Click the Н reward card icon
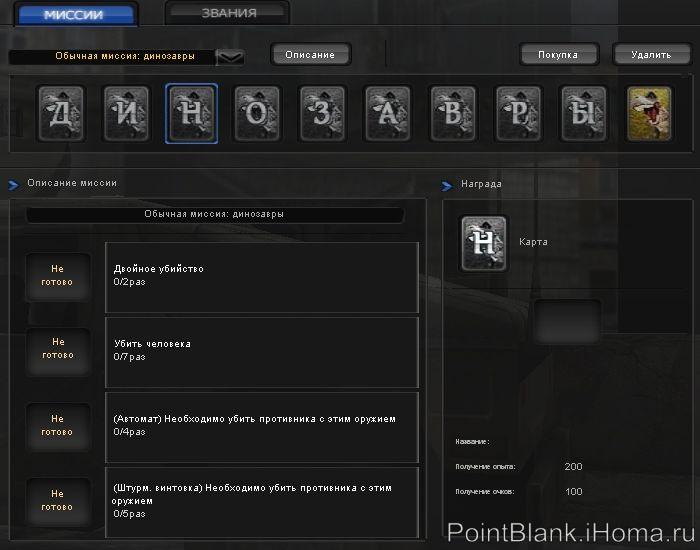Viewport: 700px width, 550px height. [x=484, y=243]
